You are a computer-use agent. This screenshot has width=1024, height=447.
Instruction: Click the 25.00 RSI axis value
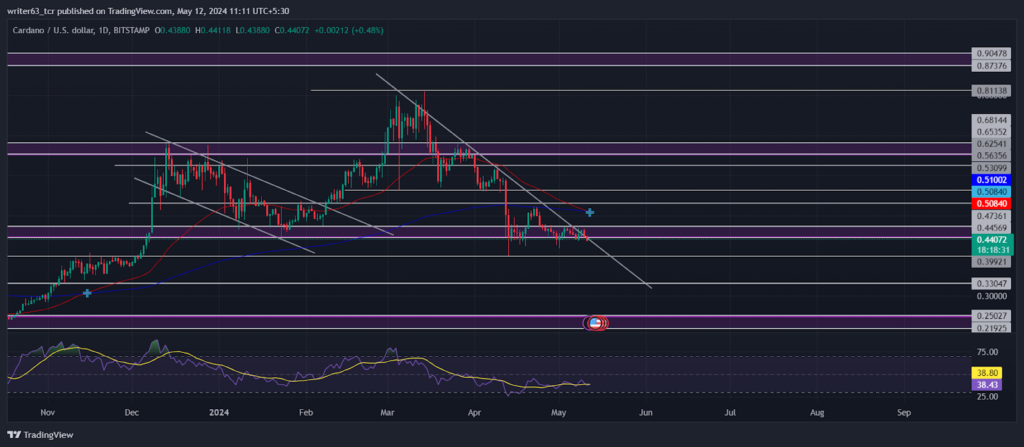(987, 397)
